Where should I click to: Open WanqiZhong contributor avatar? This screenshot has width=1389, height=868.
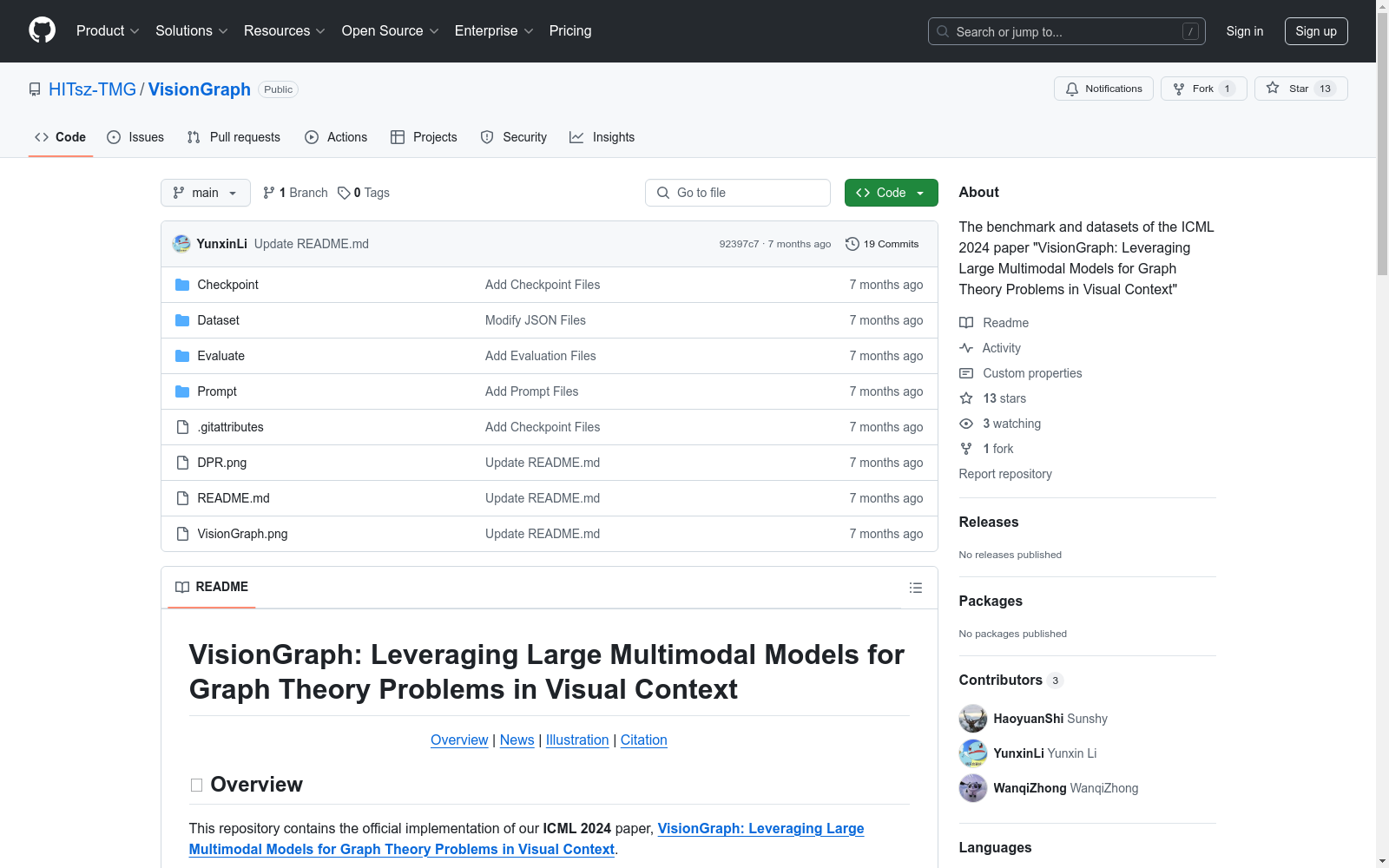pyautogui.click(x=973, y=788)
